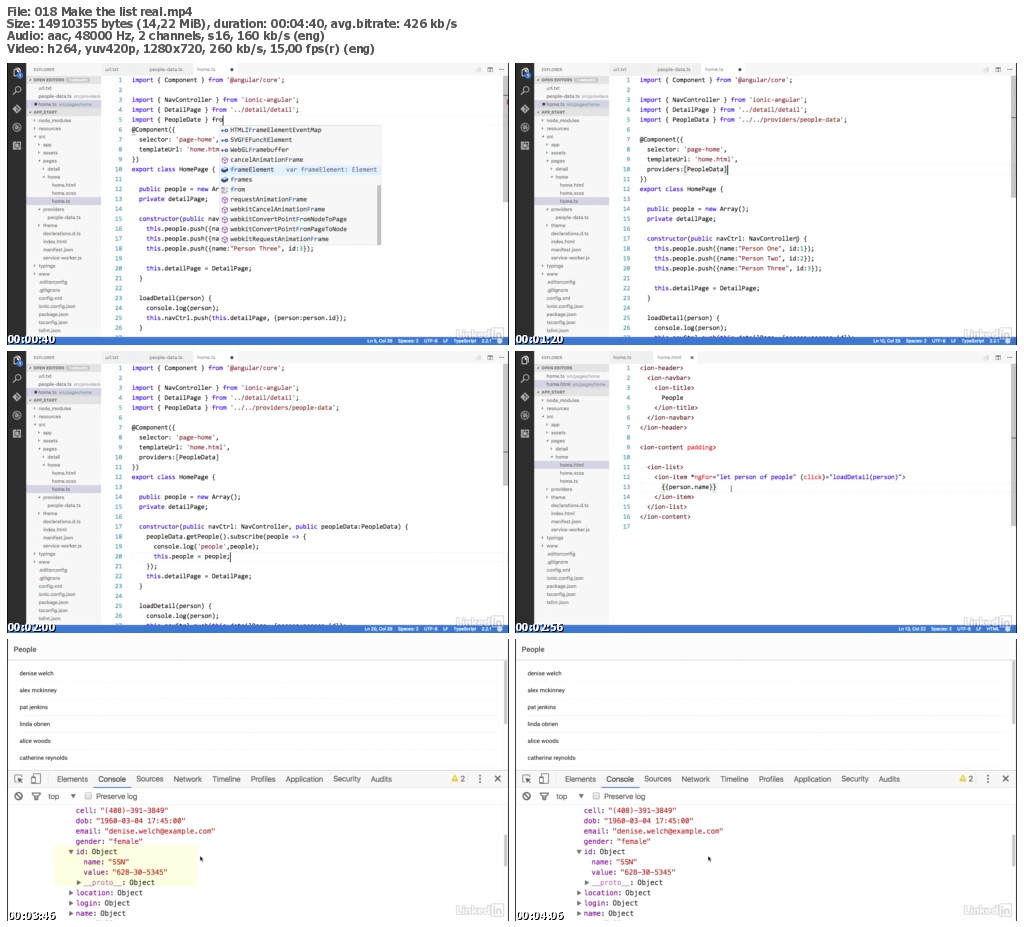Enable Preserve log checkbox in 00:04:06 frame

coord(596,796)
